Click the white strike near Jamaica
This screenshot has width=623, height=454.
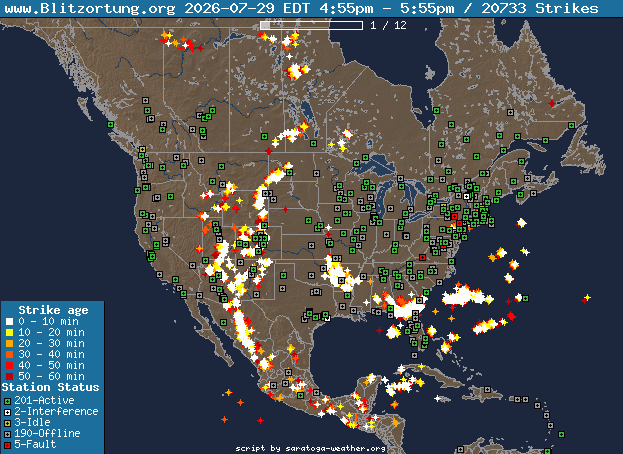[x=437, y=398]
